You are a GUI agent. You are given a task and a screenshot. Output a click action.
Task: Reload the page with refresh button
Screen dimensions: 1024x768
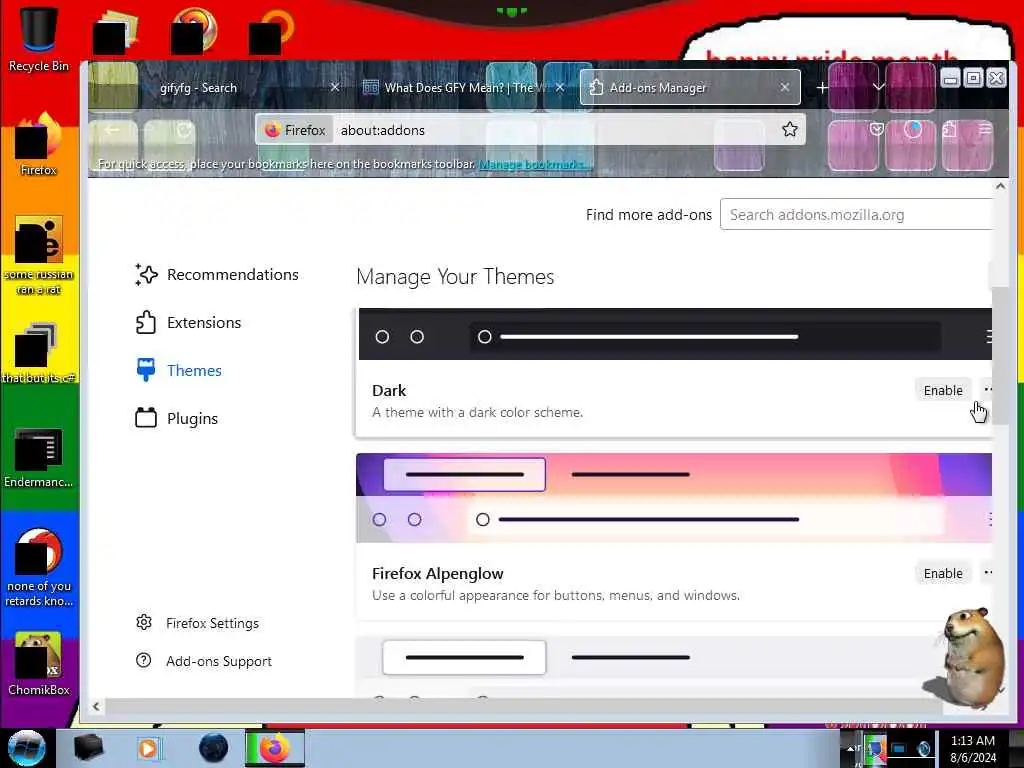pyautogui.click(x=184, y=131)
